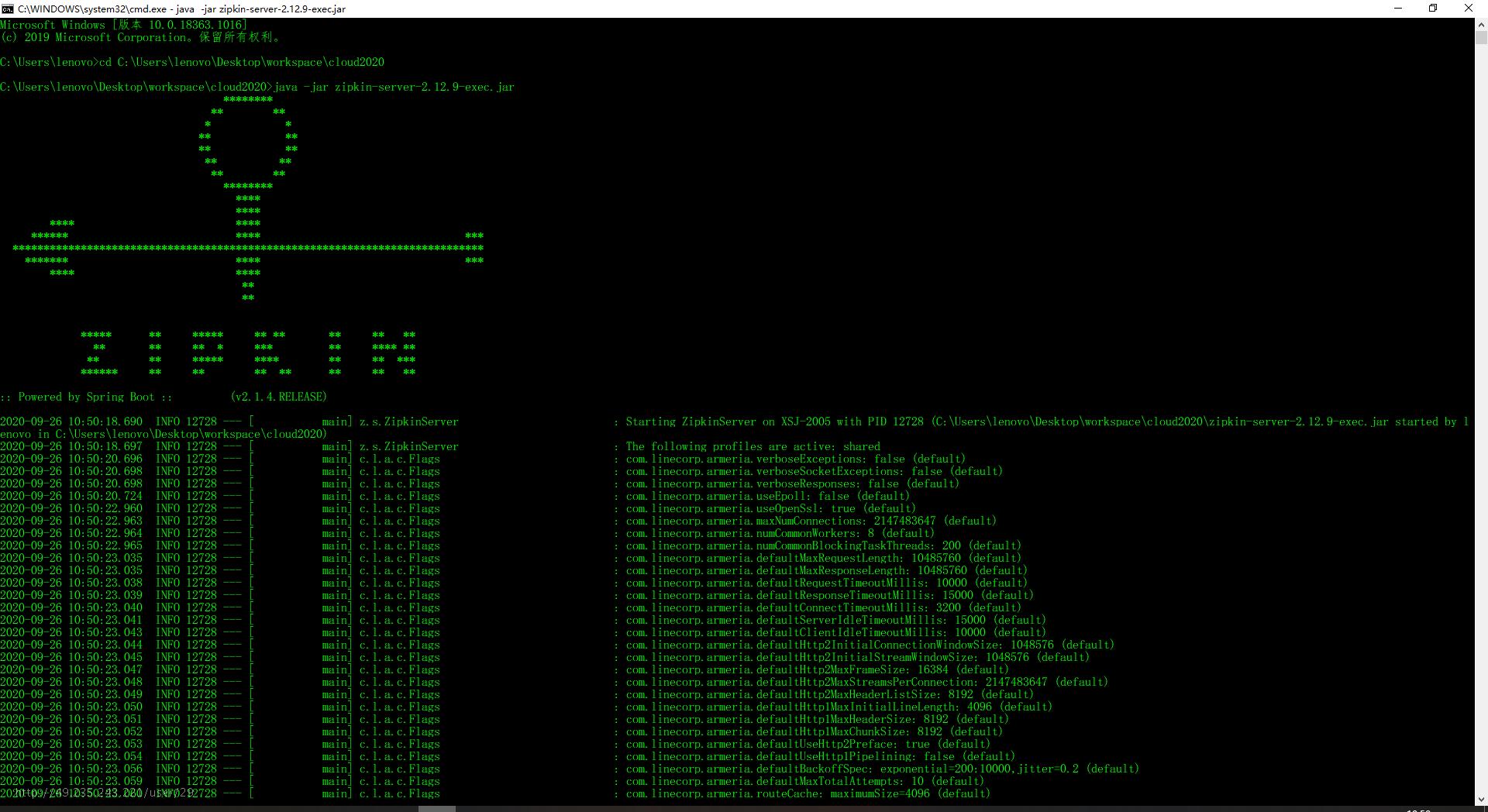The width and height of the screenshot is (1488, 812).
Task: Click the 'maxNumConnections: 2147483647' log entry
Action: click(x=811, y=521)
